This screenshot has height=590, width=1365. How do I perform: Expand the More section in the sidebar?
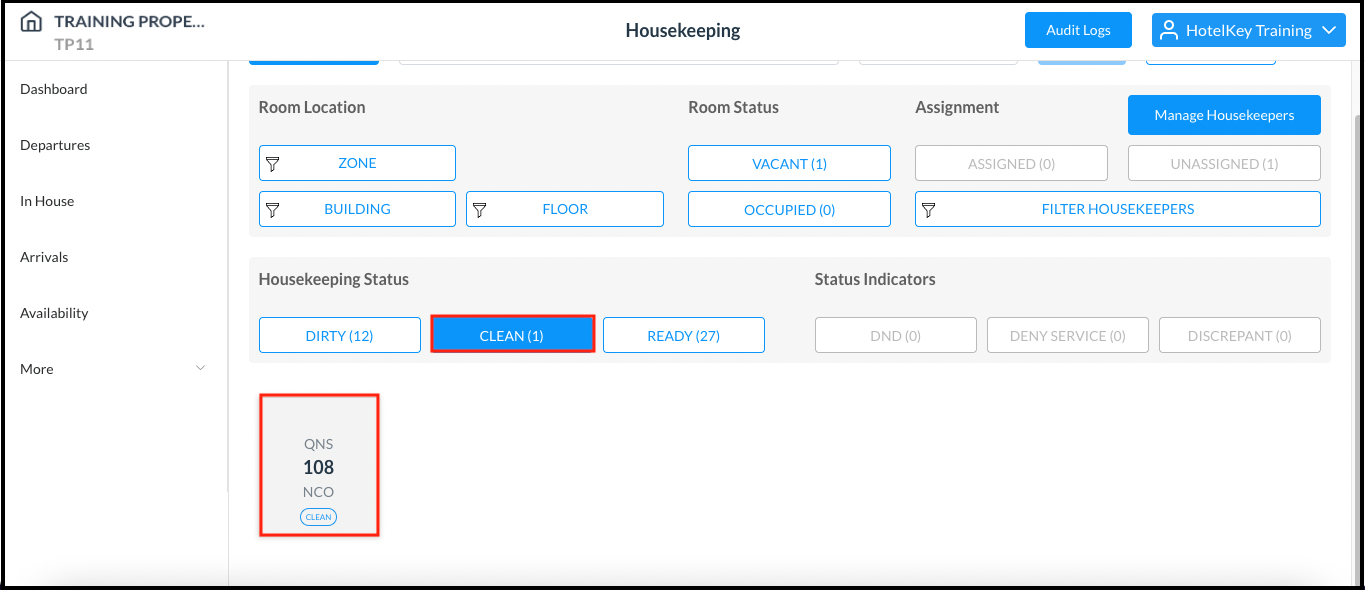point(113,368)
